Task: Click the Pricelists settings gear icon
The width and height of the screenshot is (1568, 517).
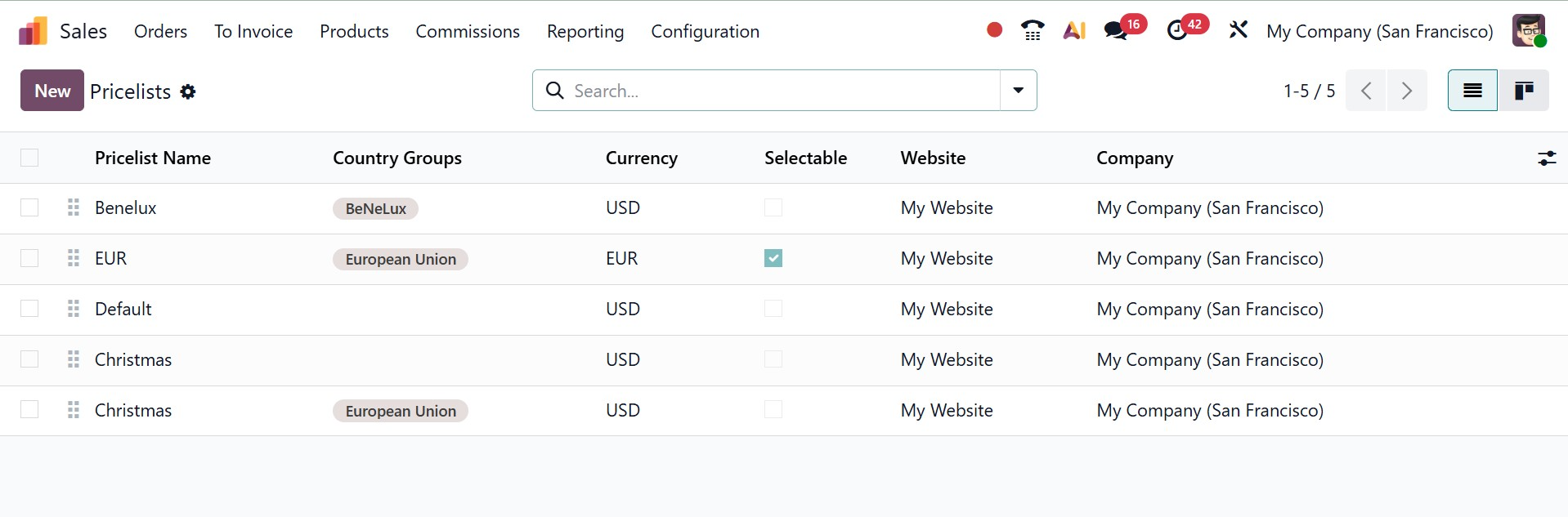Action: pyautogui.click(x=188, y=91)
